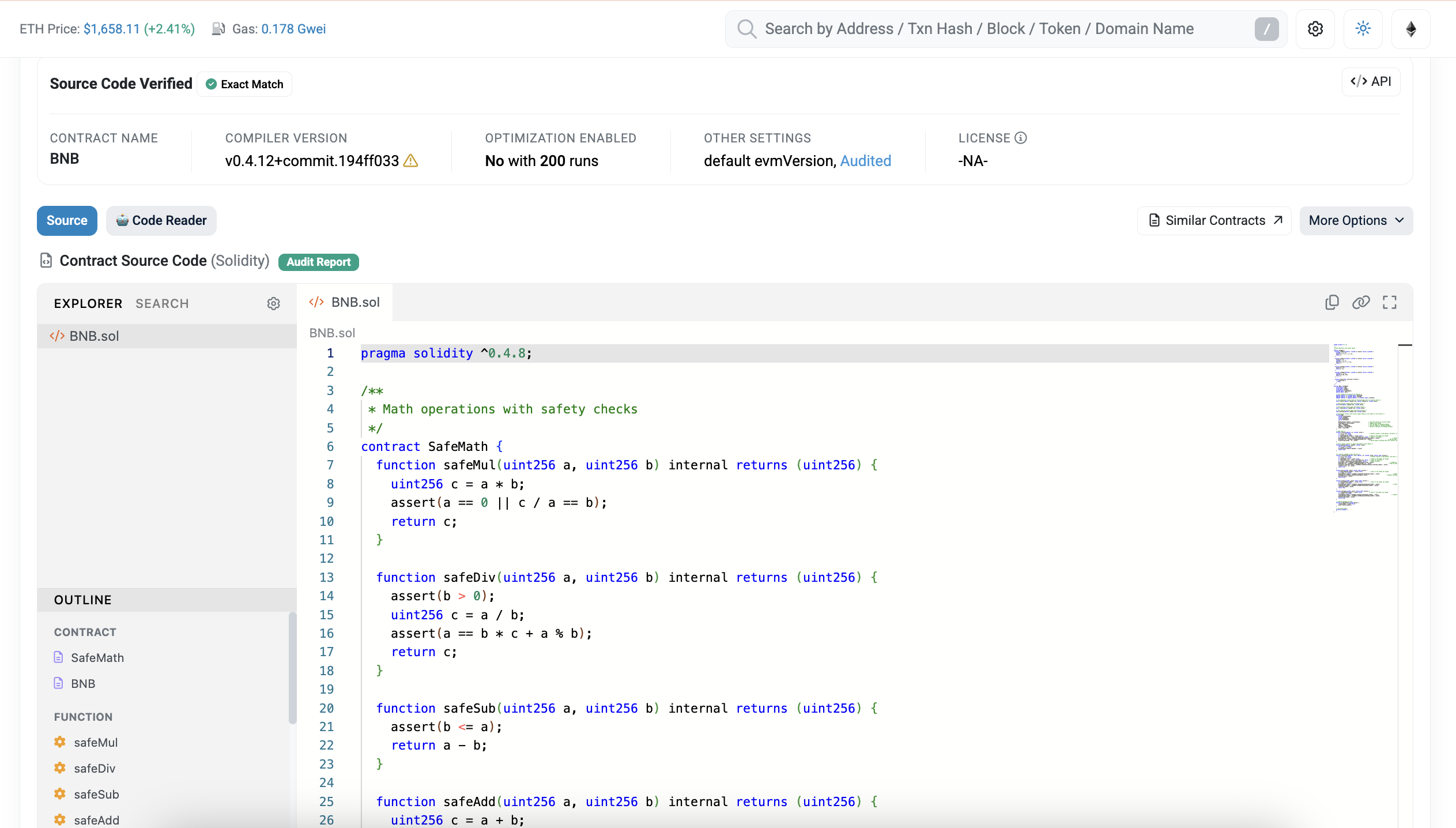
Task: Open BNB.sol in the explorer tree
Action: tap(167, 336)
